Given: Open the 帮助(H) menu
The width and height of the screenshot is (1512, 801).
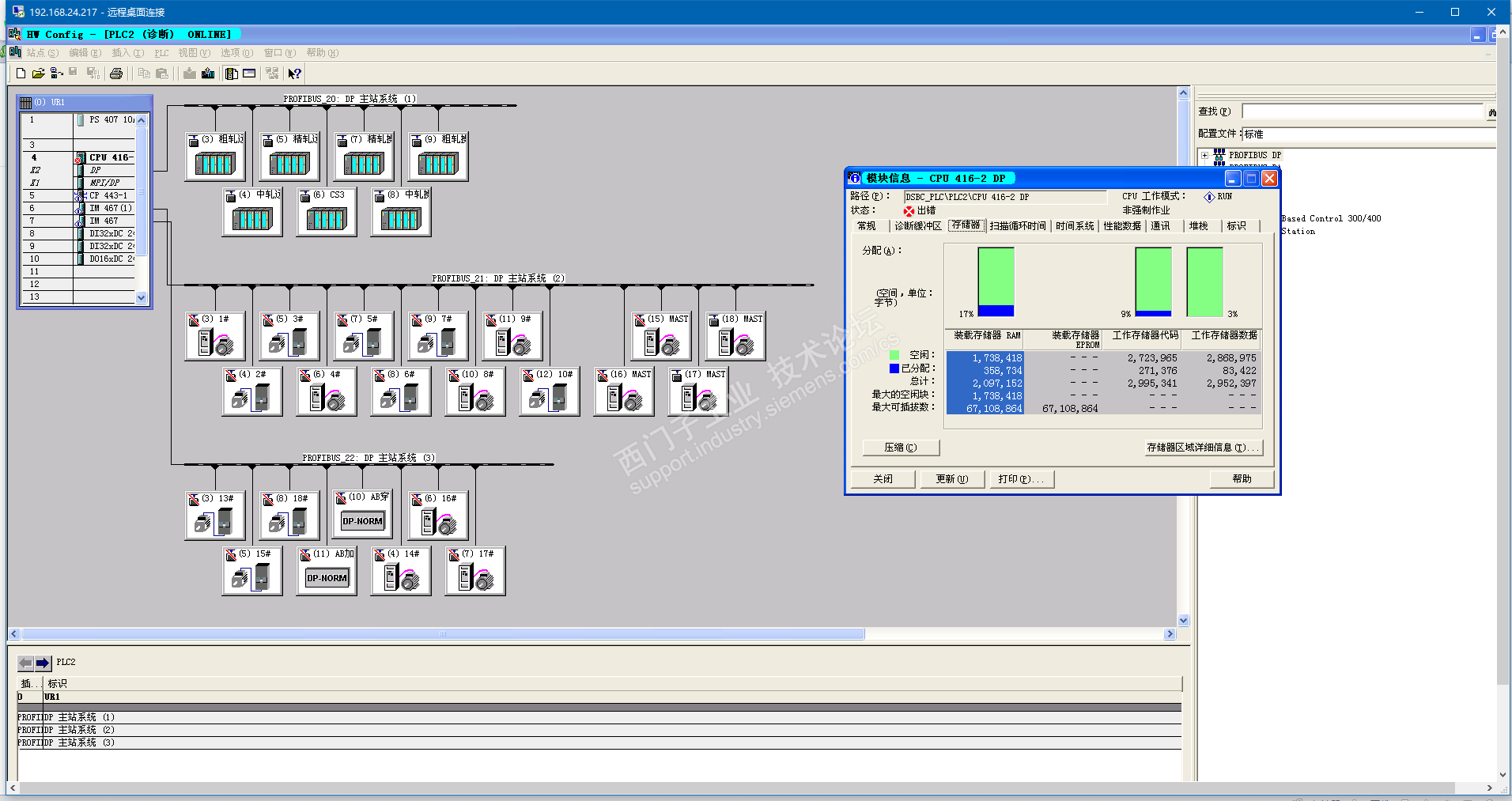Looking at the screenshot, I should (322, 53).
